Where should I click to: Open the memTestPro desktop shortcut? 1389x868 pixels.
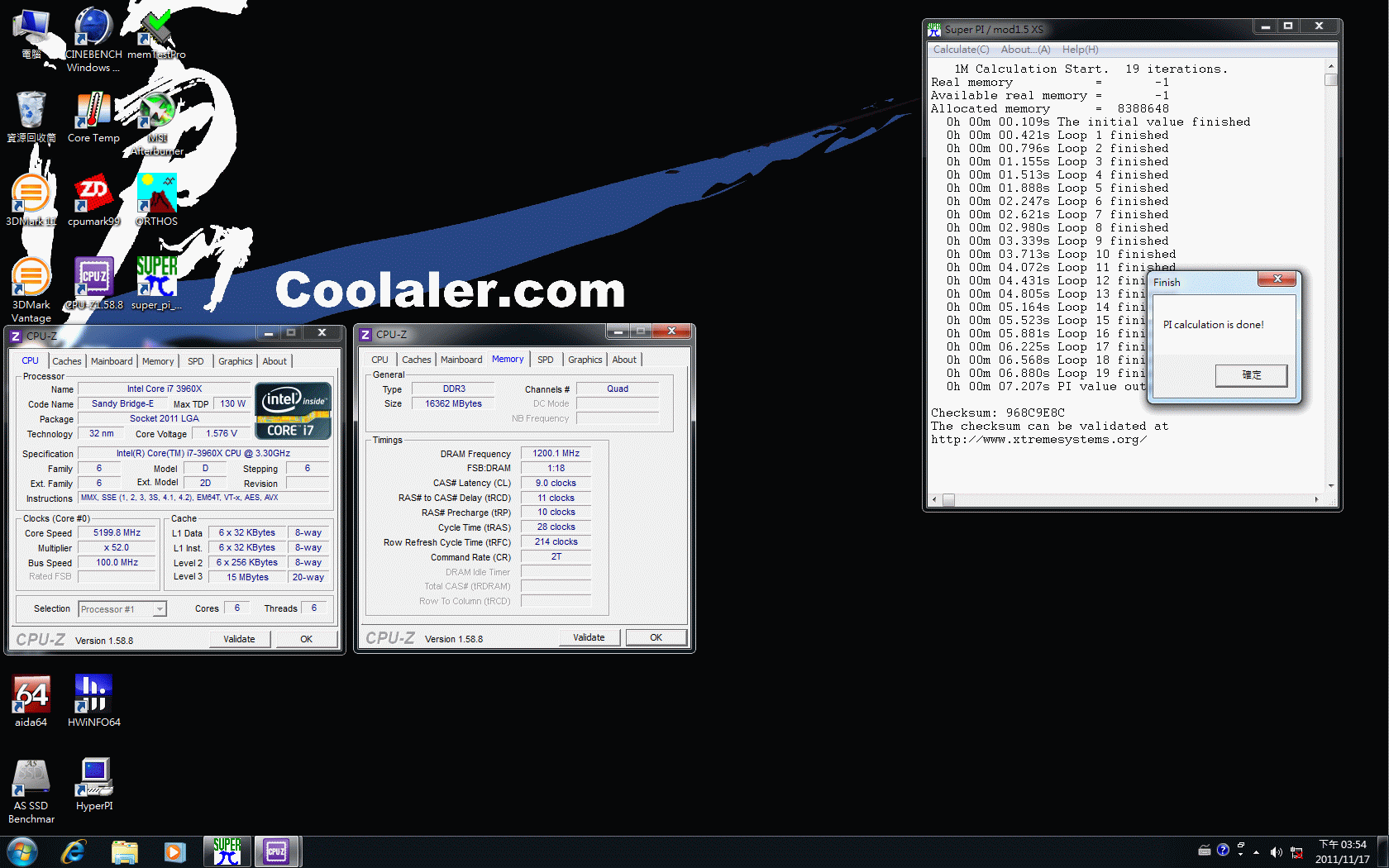(x=156, y=35)
